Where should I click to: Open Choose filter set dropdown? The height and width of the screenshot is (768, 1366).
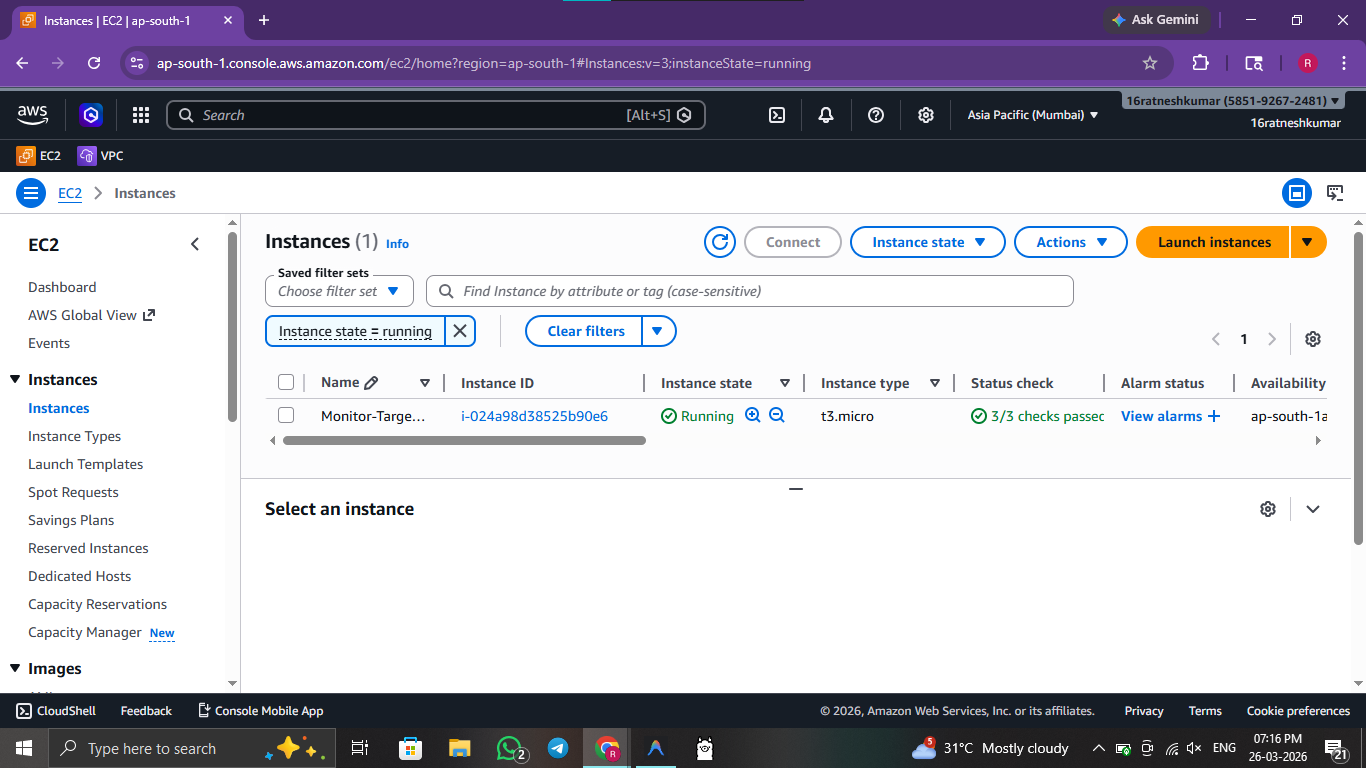(339, 291)
